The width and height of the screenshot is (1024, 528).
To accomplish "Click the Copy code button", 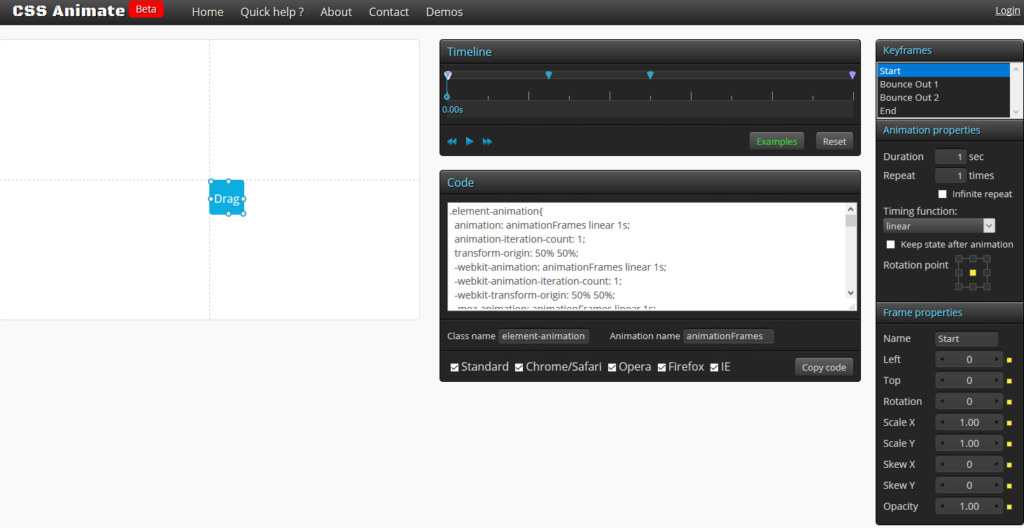I will coord(825,367).
